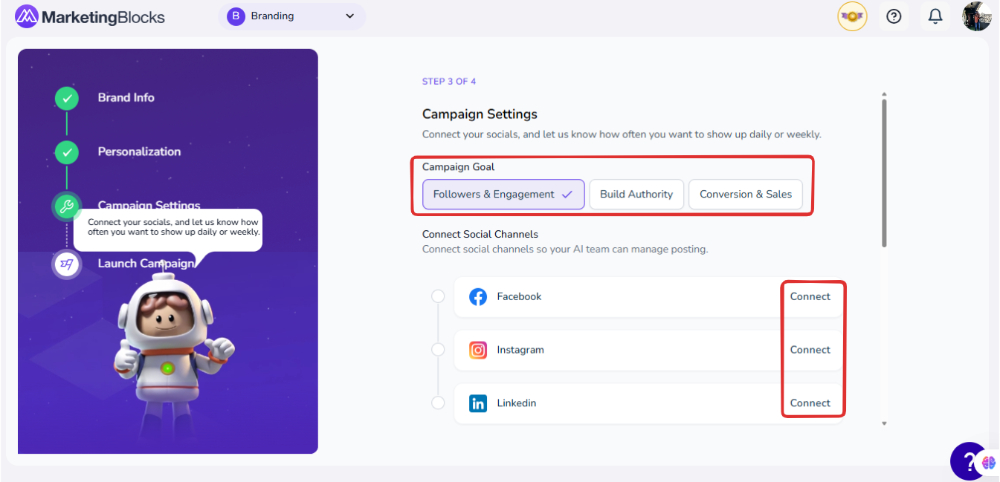Click the Facebook logo icon
Viewport: 1000px width, 482px height.
478,297
